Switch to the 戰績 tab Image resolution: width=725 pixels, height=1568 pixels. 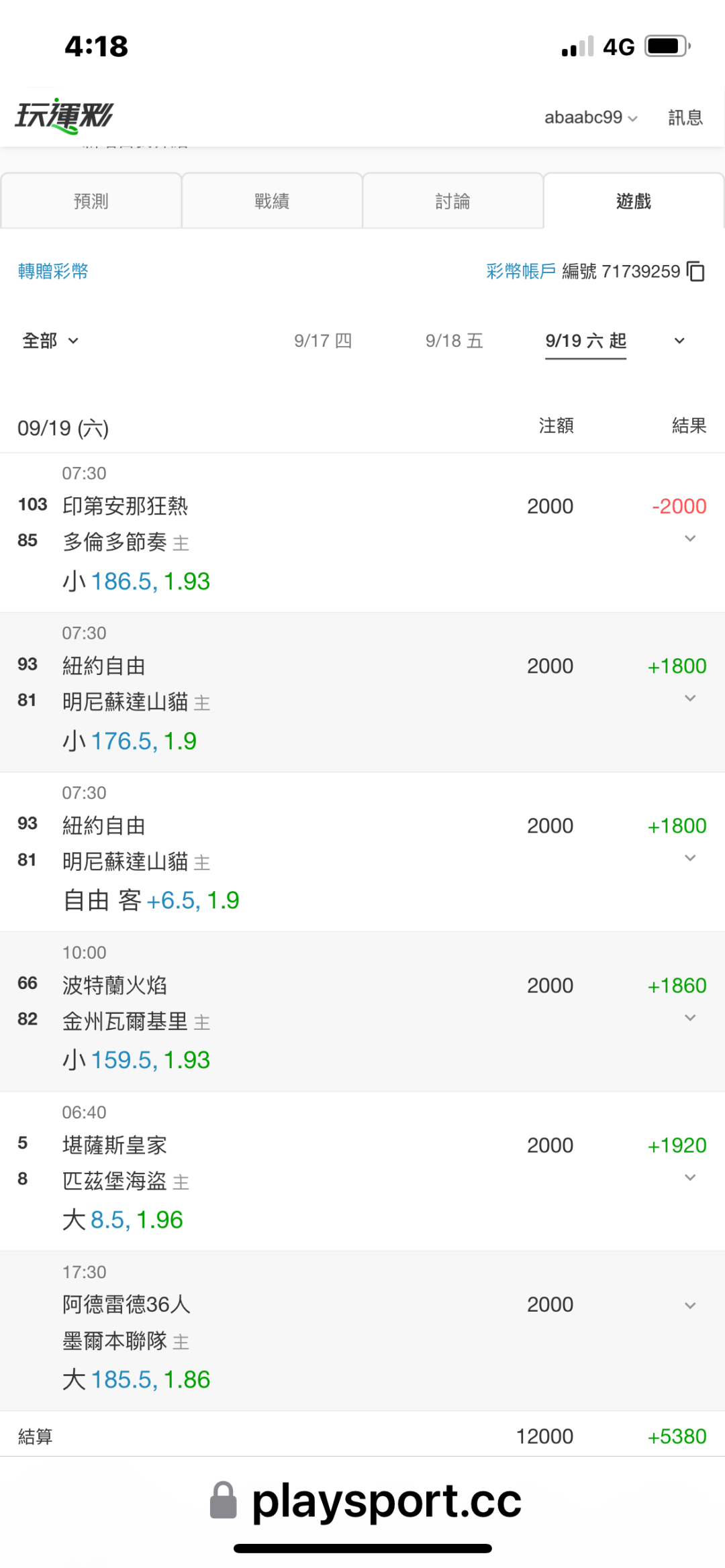coord(272,201)
